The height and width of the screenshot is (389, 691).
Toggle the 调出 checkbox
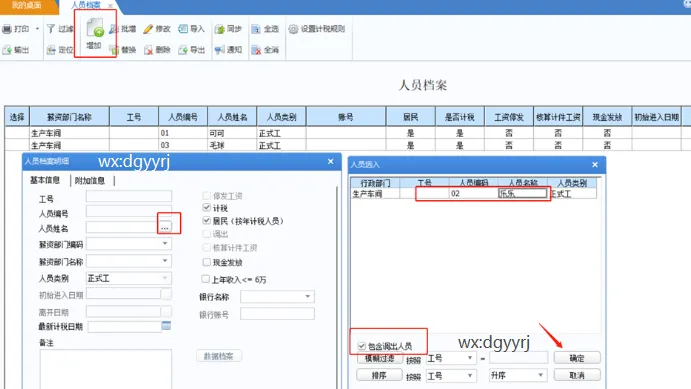point(206,233)
